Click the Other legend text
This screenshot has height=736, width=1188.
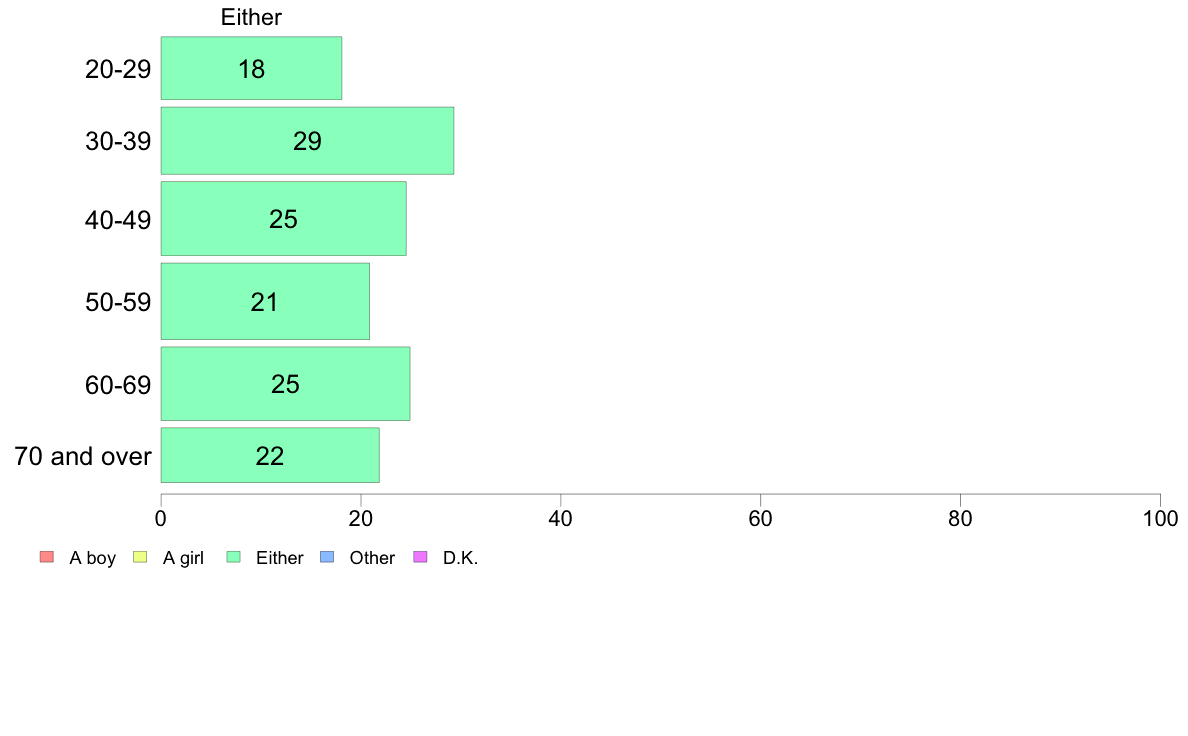click(x=372, y=558)
